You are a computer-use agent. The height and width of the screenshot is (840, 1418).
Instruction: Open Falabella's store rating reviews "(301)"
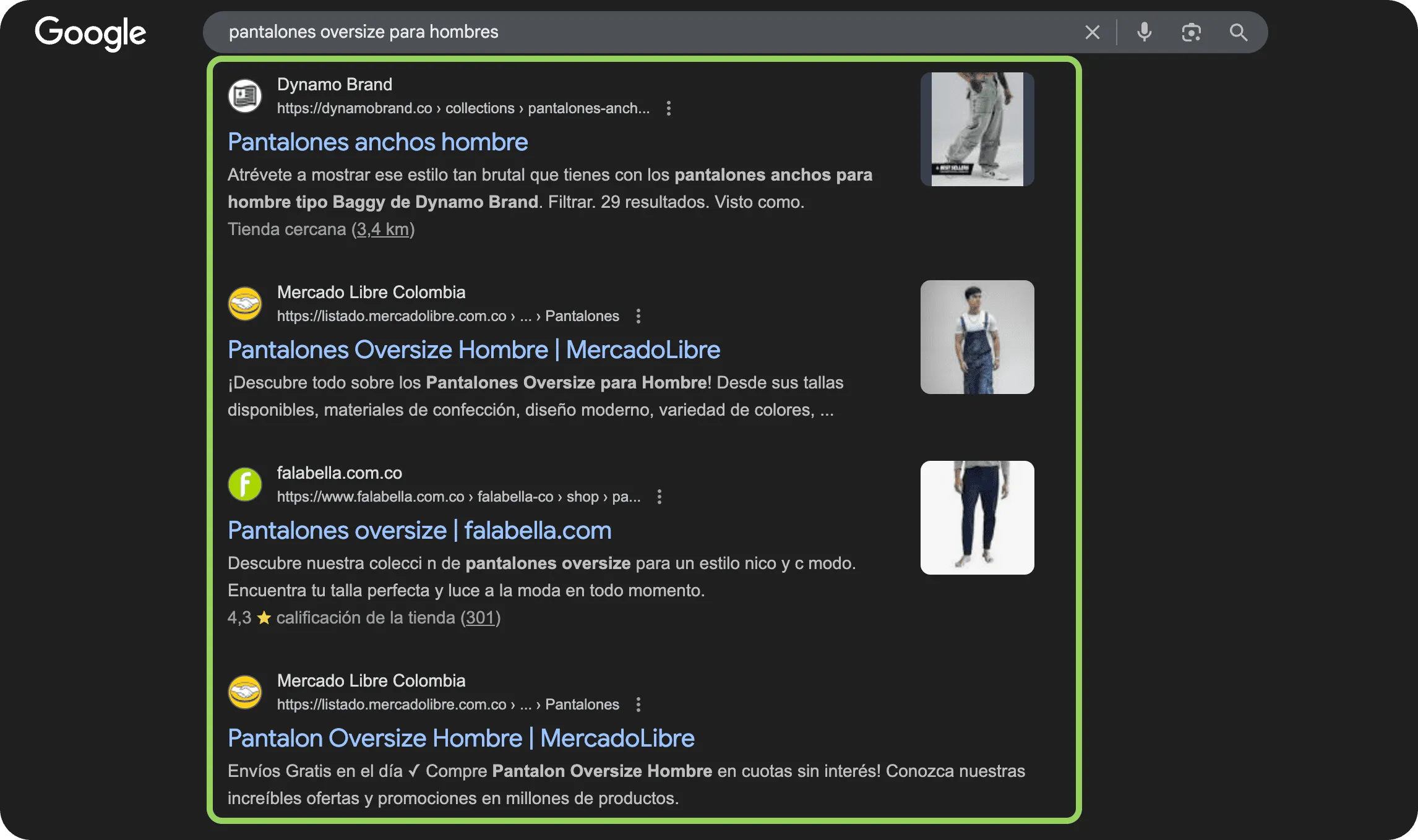(x=481, y=617)
